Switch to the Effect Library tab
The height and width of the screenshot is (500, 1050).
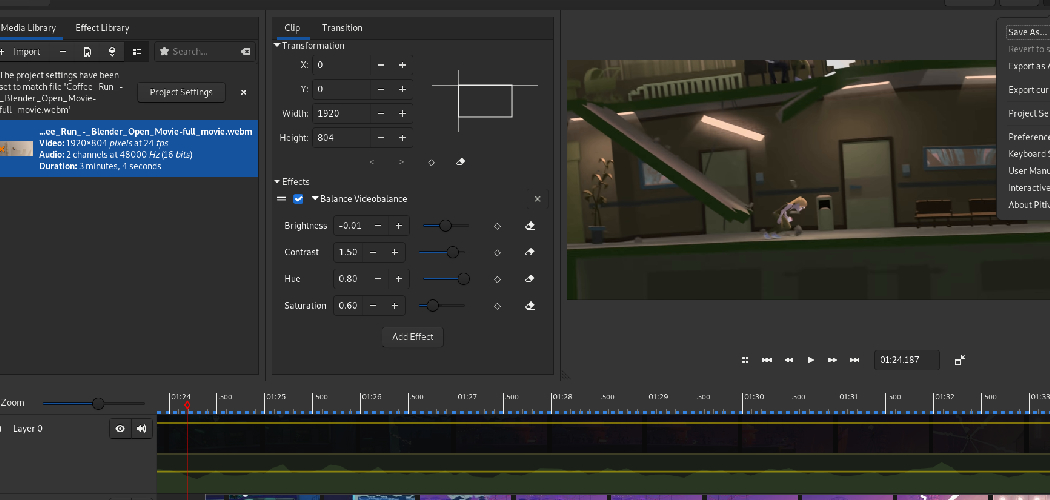[x=102, y=28]
